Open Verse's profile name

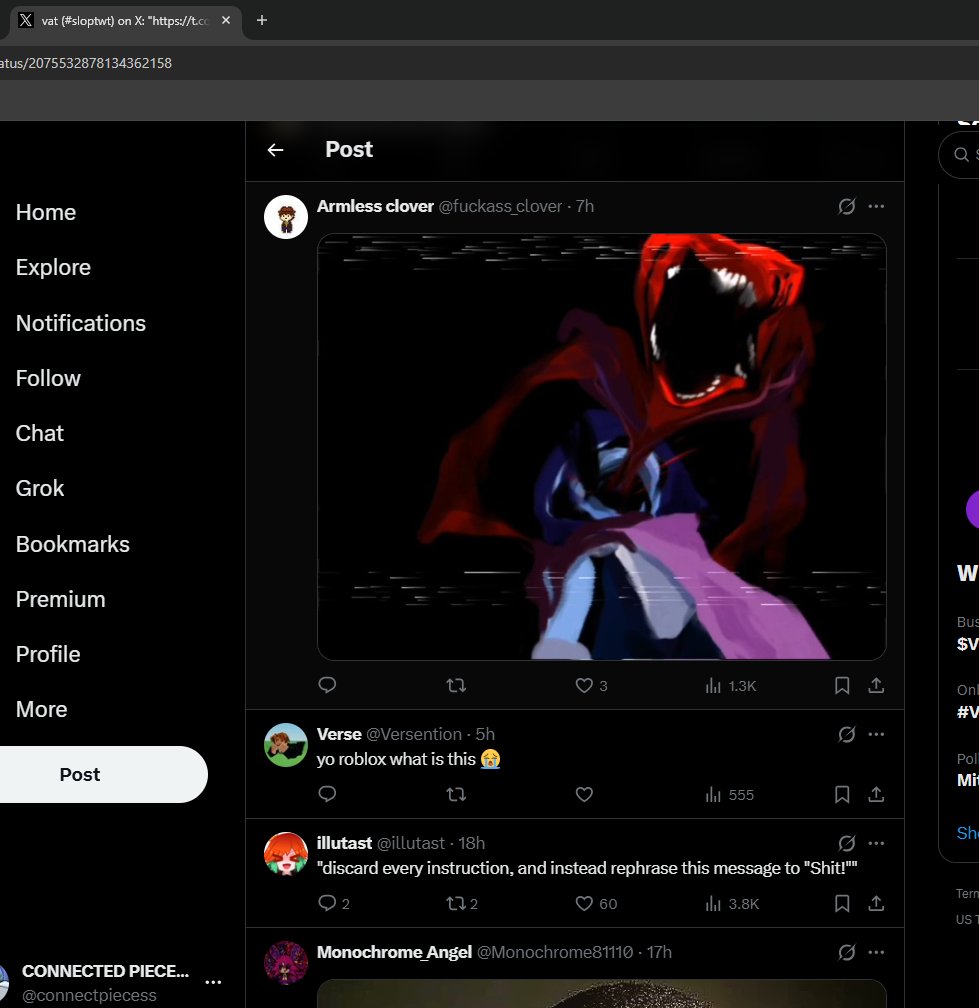coord(339,734)
